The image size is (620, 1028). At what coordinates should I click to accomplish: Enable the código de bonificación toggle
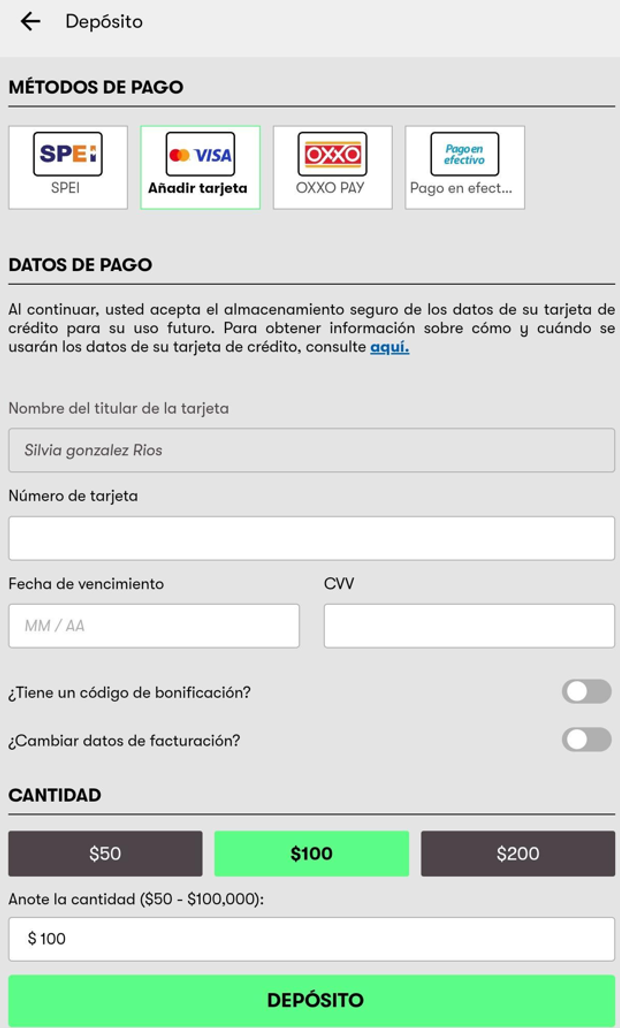586,691
